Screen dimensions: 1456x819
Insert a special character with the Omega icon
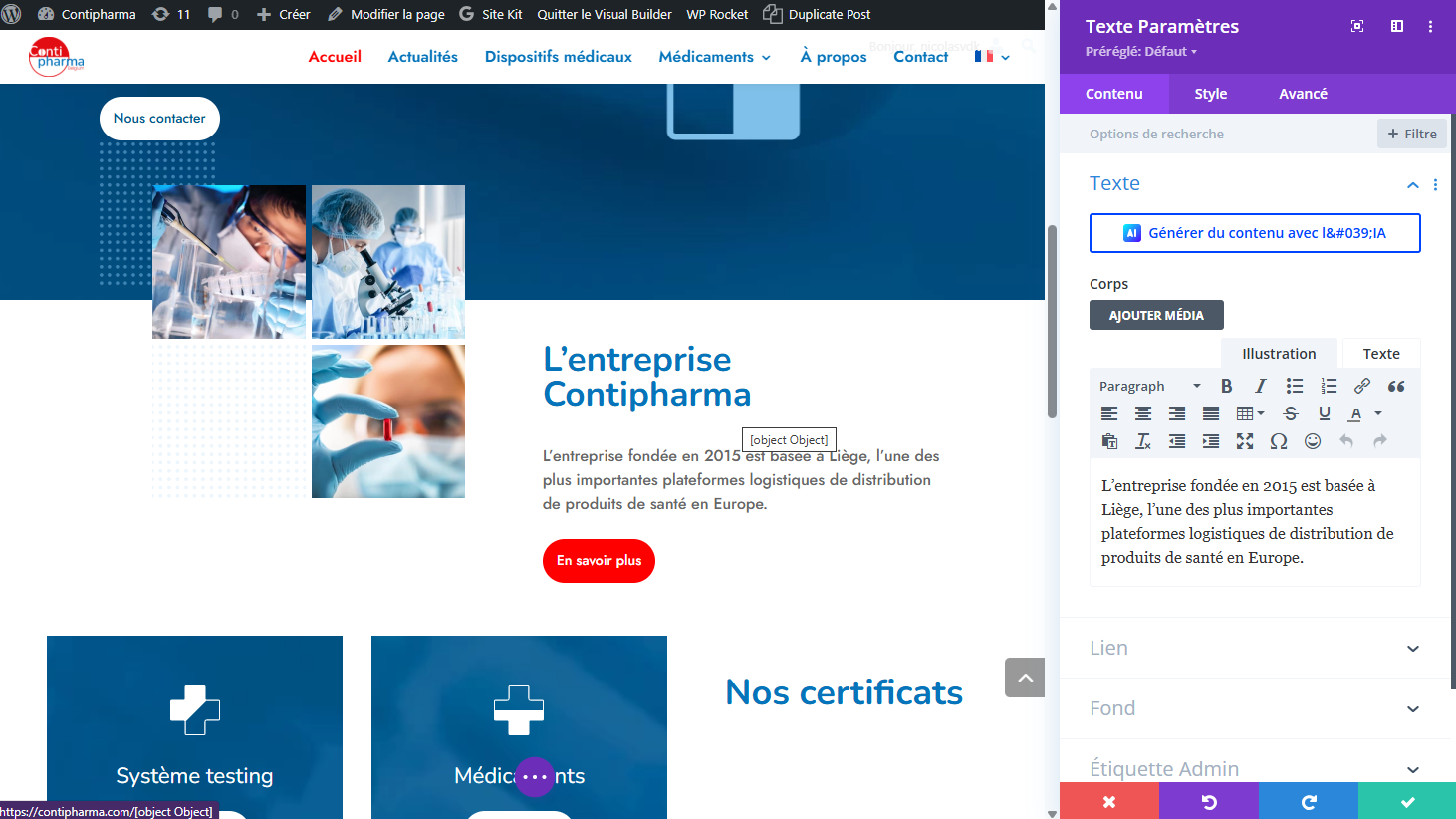click(x=1279, y=441)
